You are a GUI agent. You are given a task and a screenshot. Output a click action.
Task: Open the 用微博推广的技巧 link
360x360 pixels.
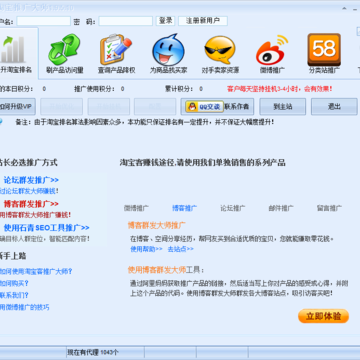click(24, 307)
